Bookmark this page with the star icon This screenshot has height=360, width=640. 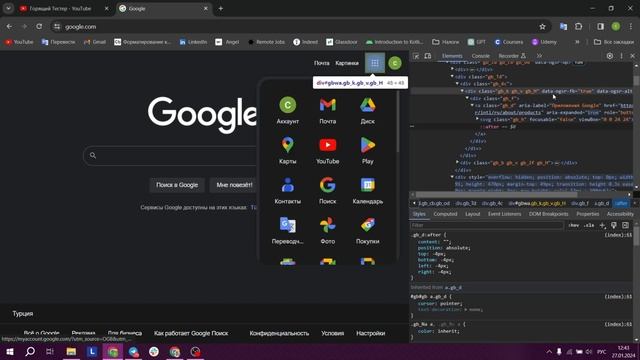[542, 27]
